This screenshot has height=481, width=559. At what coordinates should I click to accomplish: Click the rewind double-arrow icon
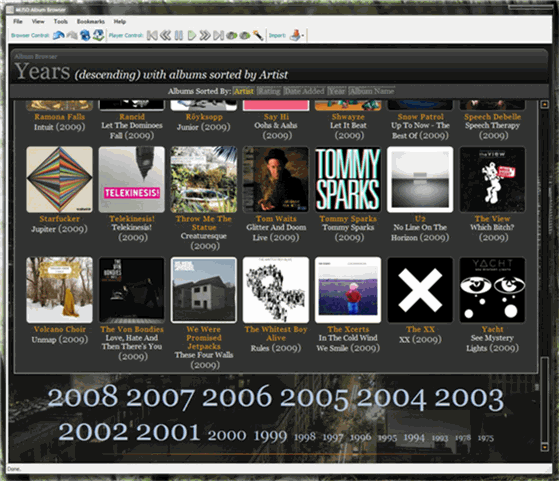tap(165, 35)
